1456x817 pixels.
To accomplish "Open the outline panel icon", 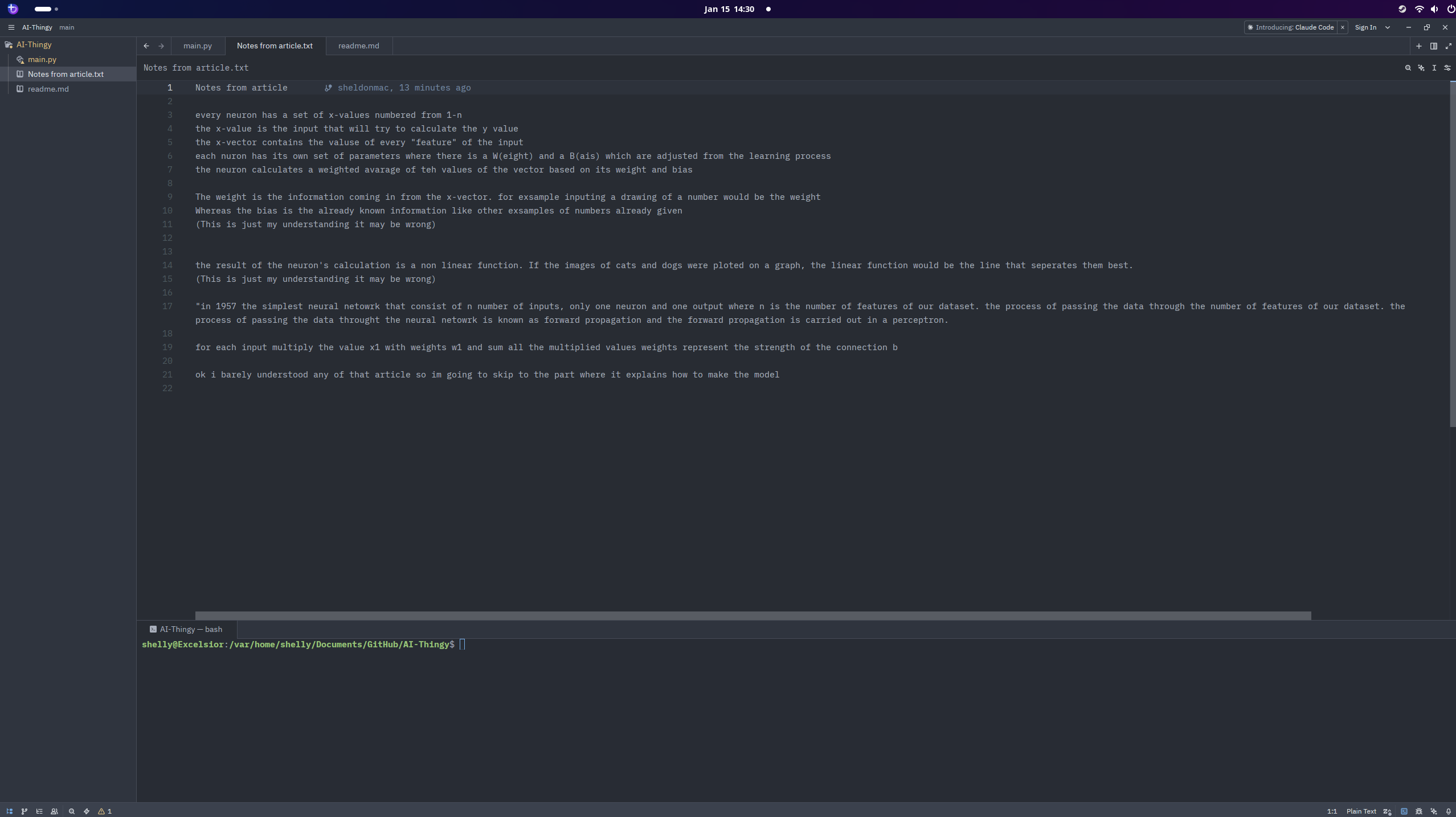I will coord(39,811).
